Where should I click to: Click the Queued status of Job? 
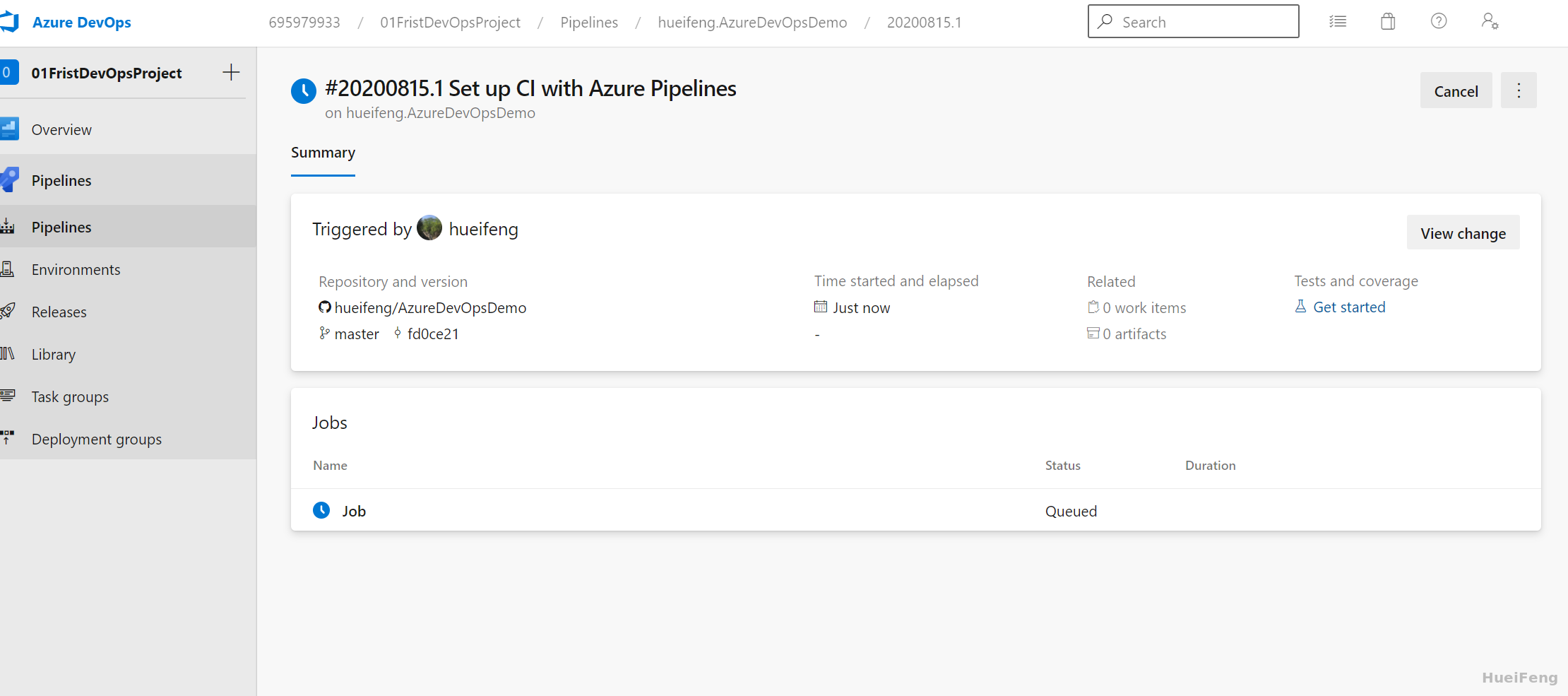coord(1071,512)
